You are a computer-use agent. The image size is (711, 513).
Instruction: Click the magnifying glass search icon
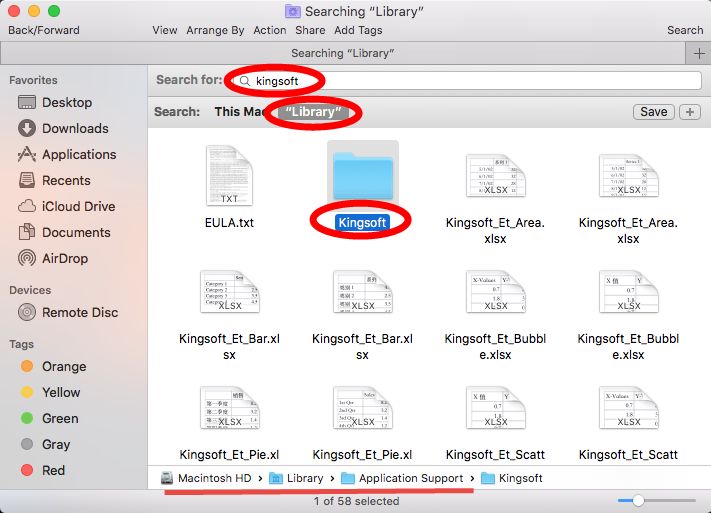point(245,81)
